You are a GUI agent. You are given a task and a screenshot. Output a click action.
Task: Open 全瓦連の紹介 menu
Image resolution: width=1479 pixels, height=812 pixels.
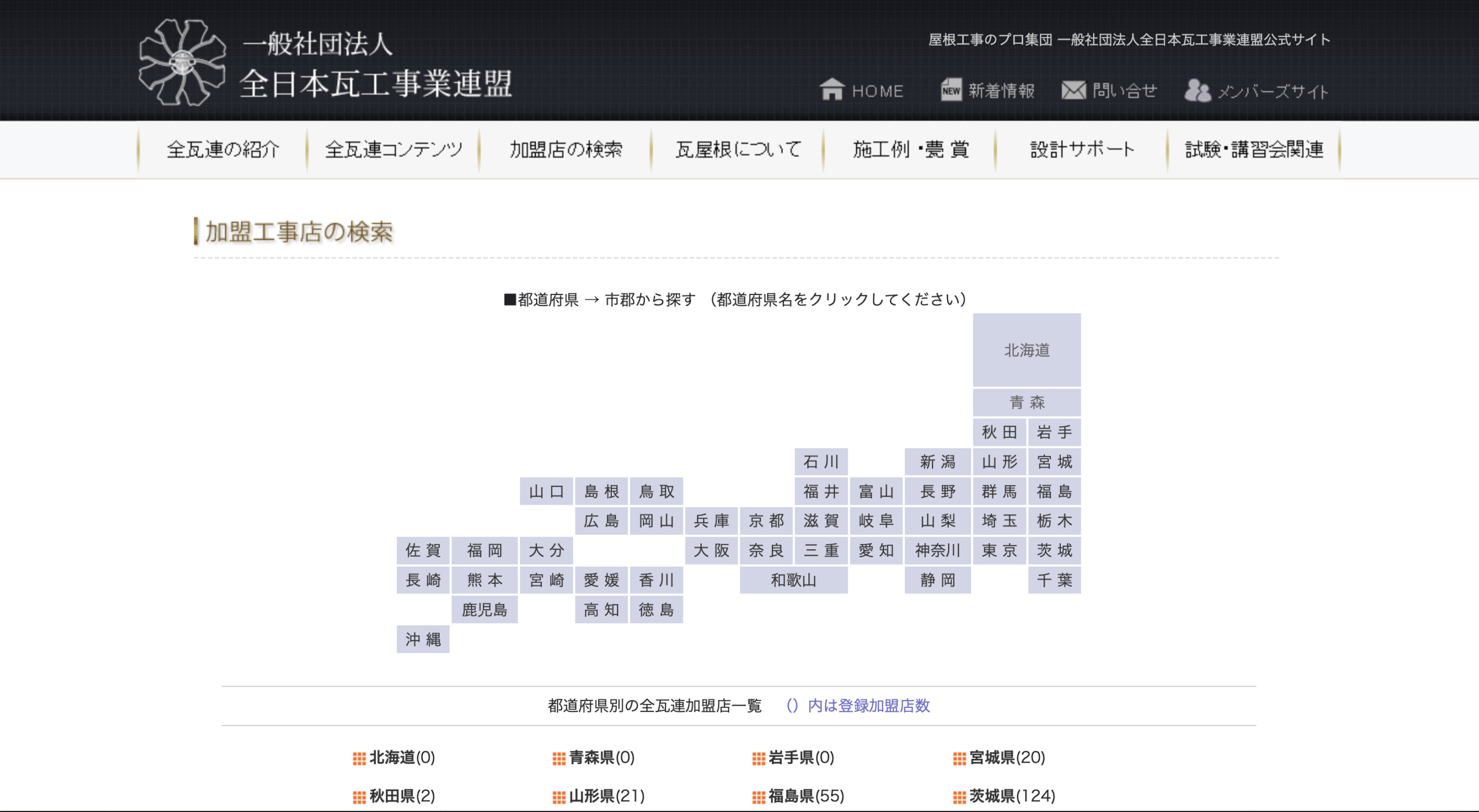223,150
